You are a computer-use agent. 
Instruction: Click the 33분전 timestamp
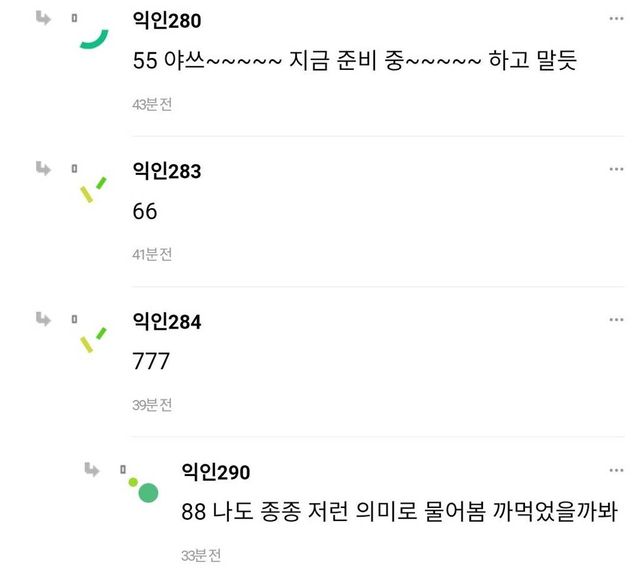201,555
